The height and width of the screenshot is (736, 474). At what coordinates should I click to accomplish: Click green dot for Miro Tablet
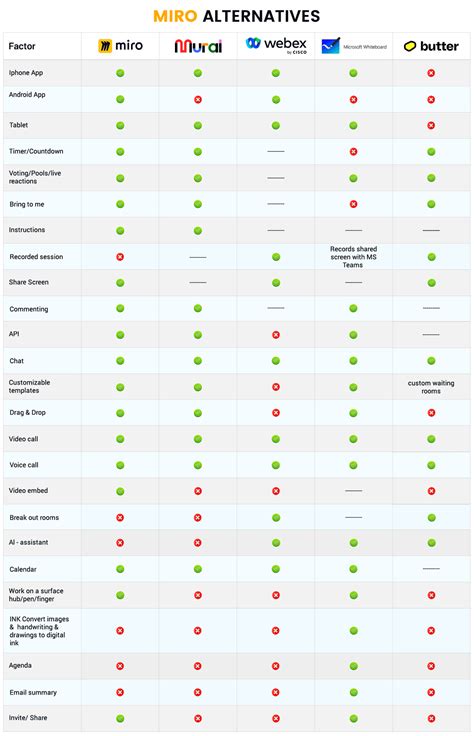click(x=120, y=125)
